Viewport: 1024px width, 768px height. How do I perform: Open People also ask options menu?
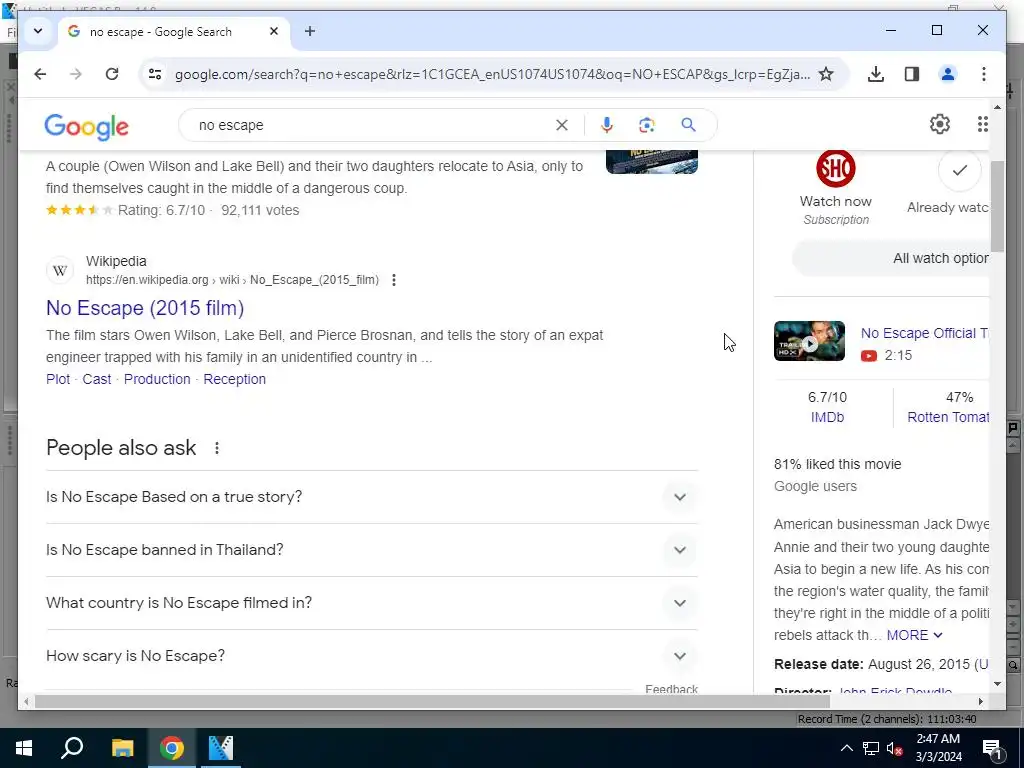click(217, 448)
